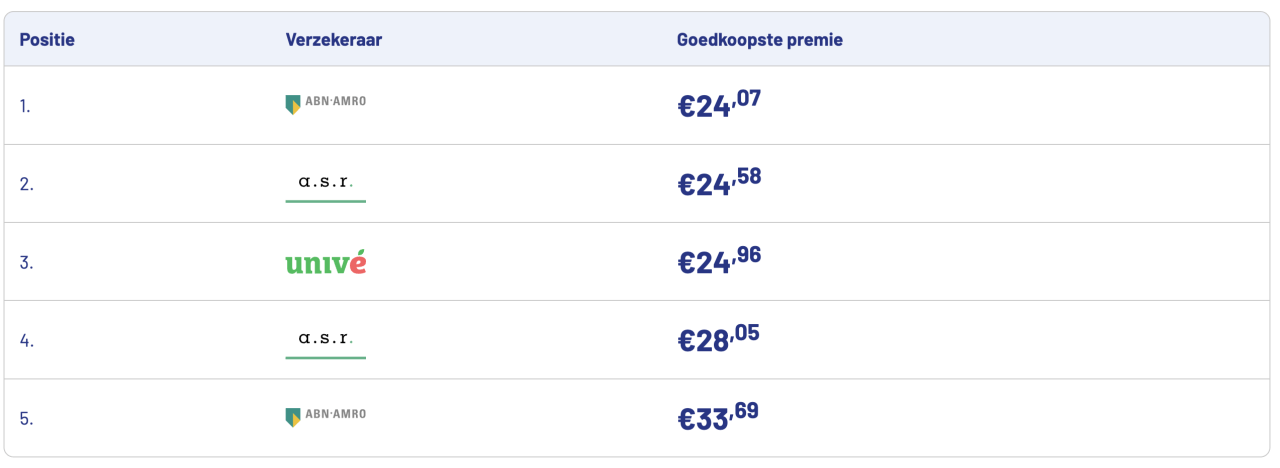Click the green and red univé logo

325,263
